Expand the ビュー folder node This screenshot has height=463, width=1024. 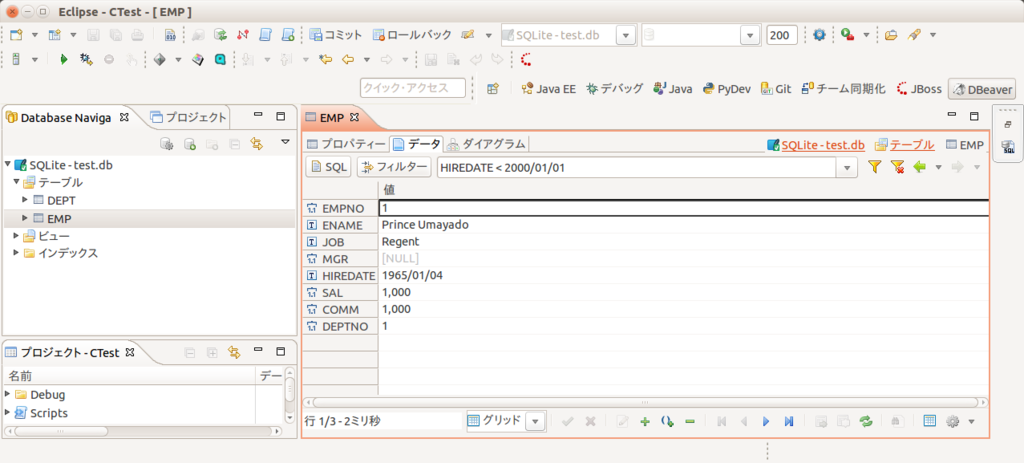[x=16, y=235]
